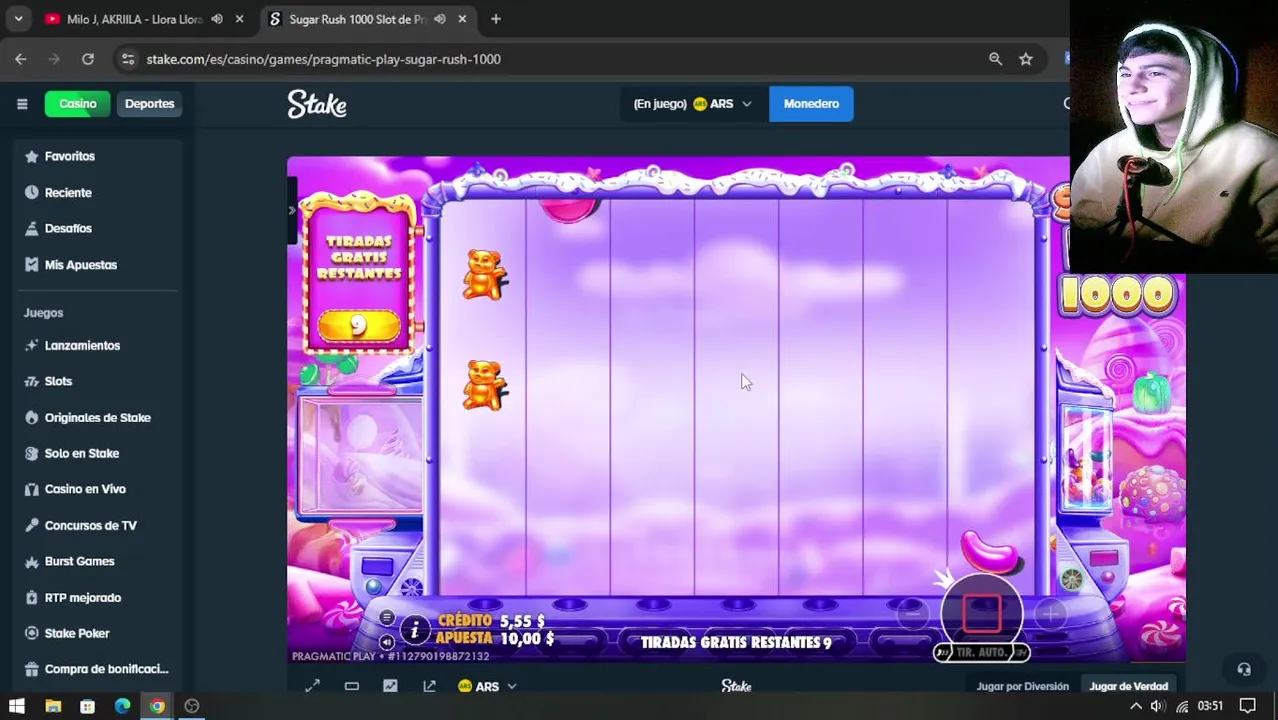Click the APUESTA 10,00 $ display
1278x720 pixels.
(x=494, y=638)
